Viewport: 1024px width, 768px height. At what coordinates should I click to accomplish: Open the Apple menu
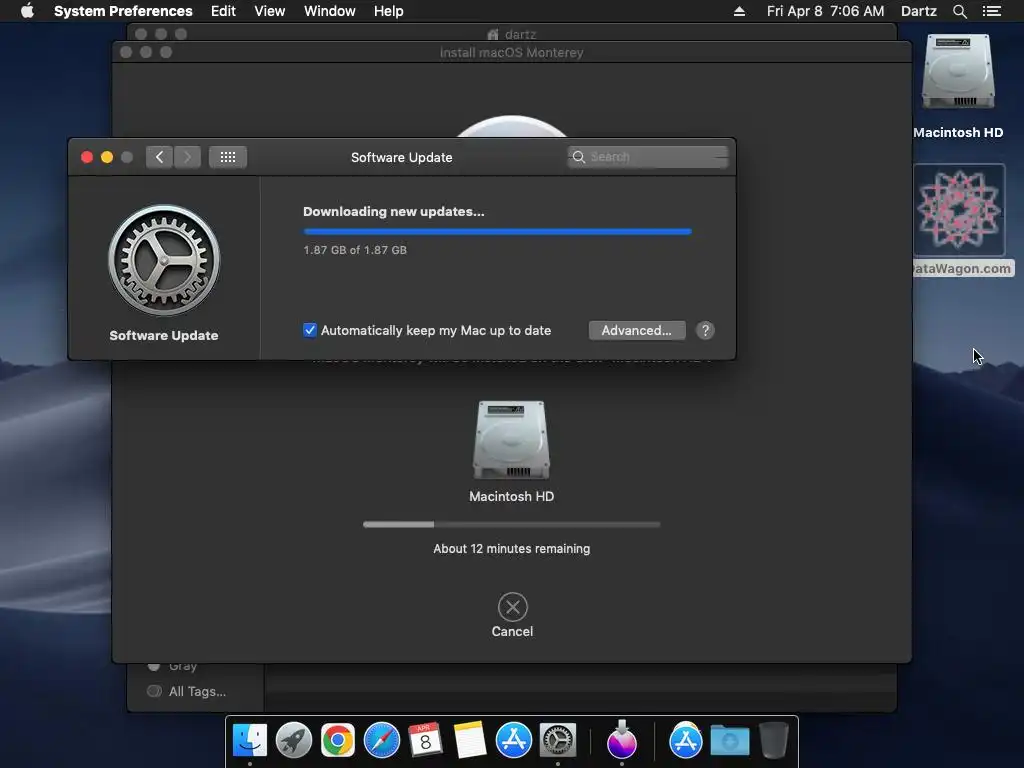[x=27, y=11]
